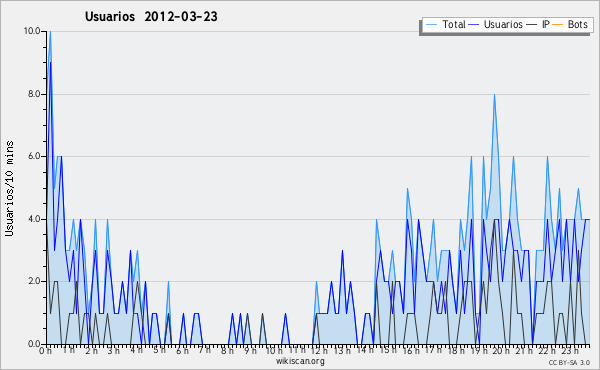Click the '13 h' x-axis label
The image size is (600, 370).
(x=342, y=350)
